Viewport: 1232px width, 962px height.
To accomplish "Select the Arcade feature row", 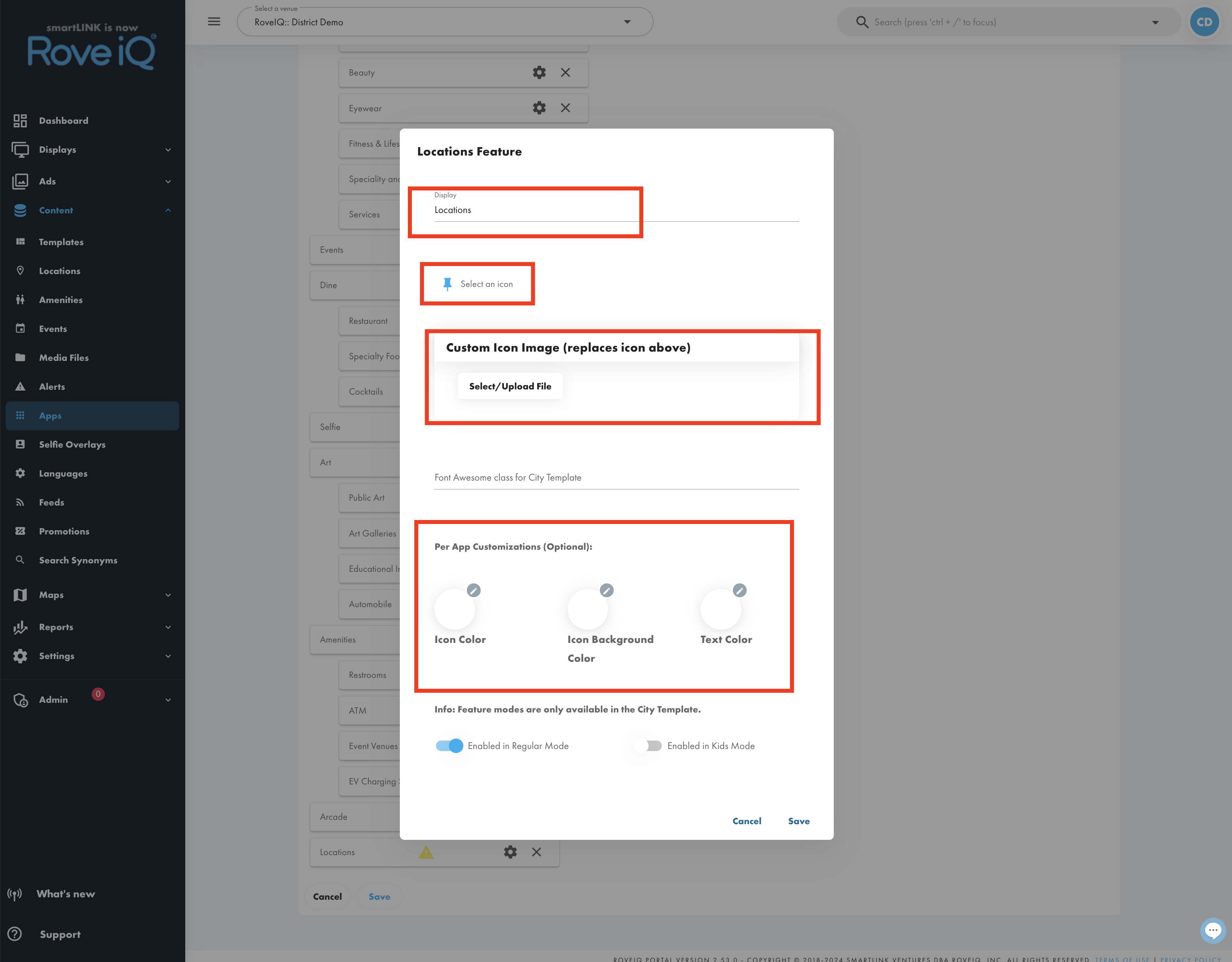I will coord(355,817).
